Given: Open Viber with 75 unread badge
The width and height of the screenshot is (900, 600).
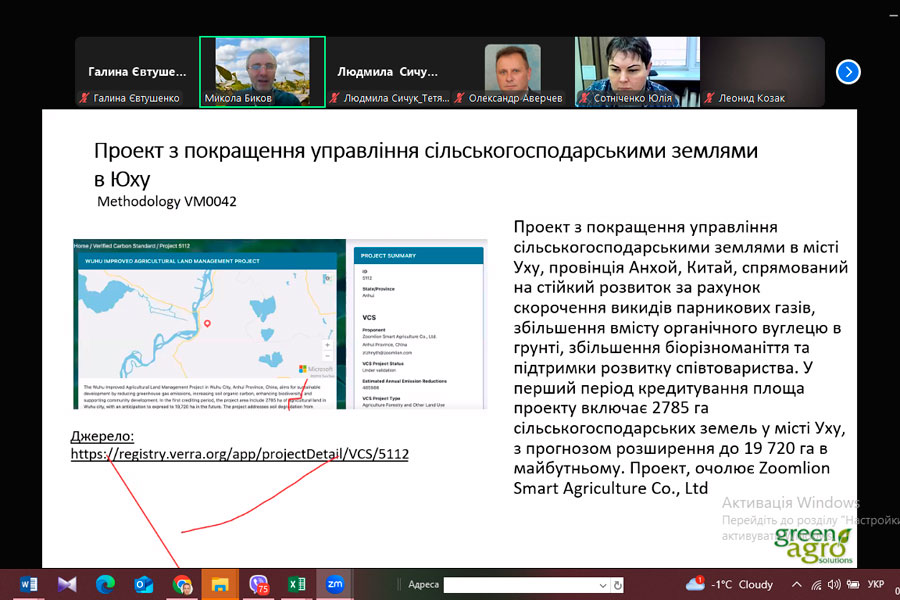Looking at the screenshot, I should click(259, 584).
